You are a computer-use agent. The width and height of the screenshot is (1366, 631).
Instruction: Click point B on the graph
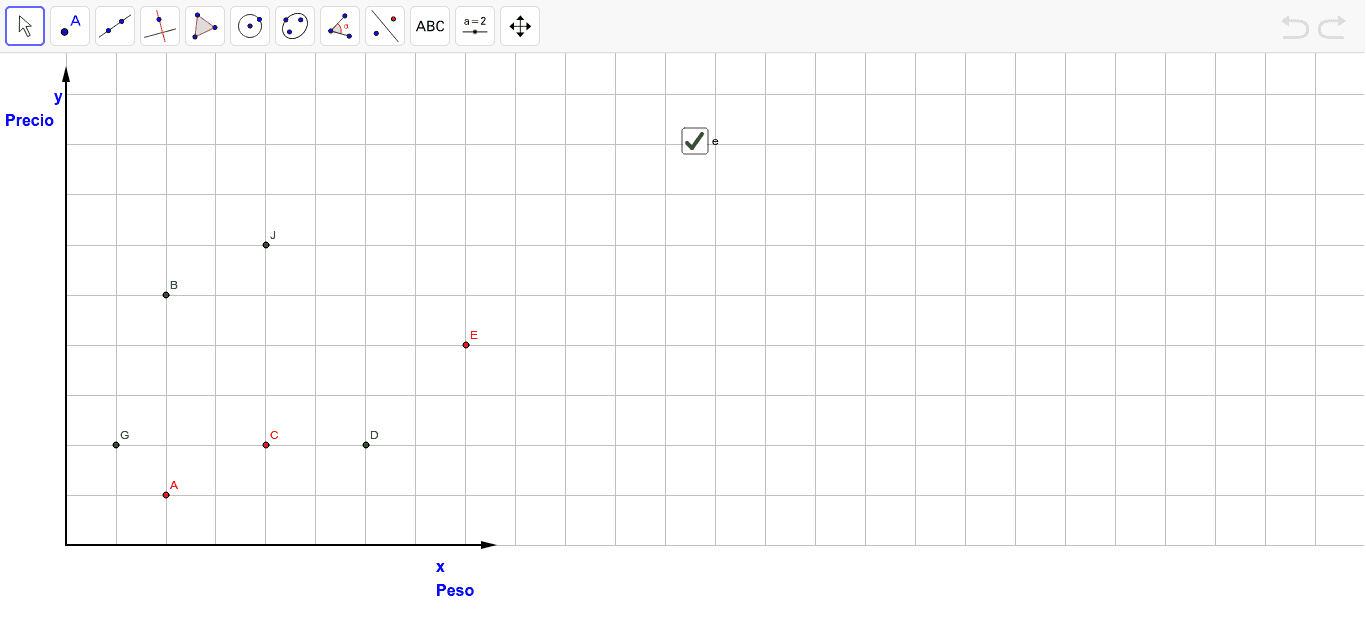coord(166,295)
